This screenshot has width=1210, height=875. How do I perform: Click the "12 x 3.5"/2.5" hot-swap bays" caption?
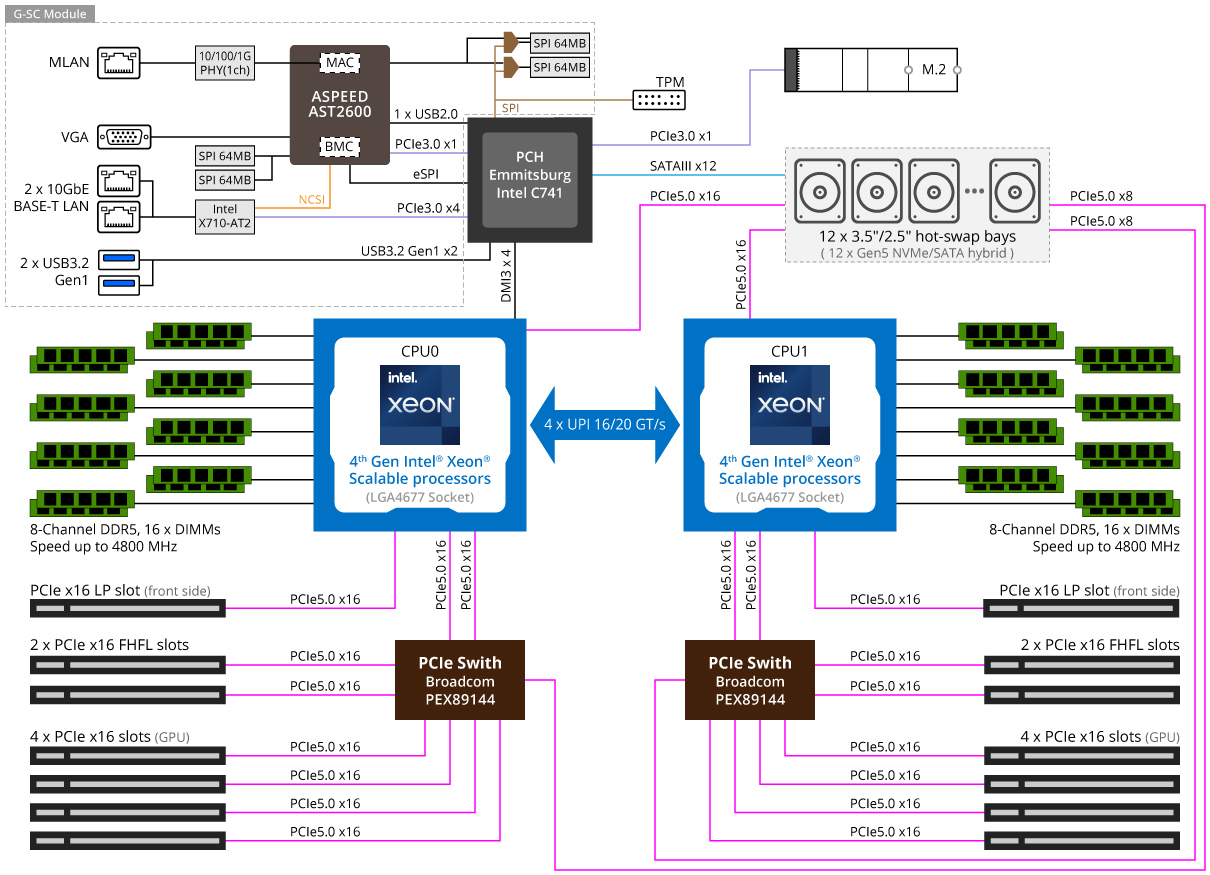coord(916,237)
